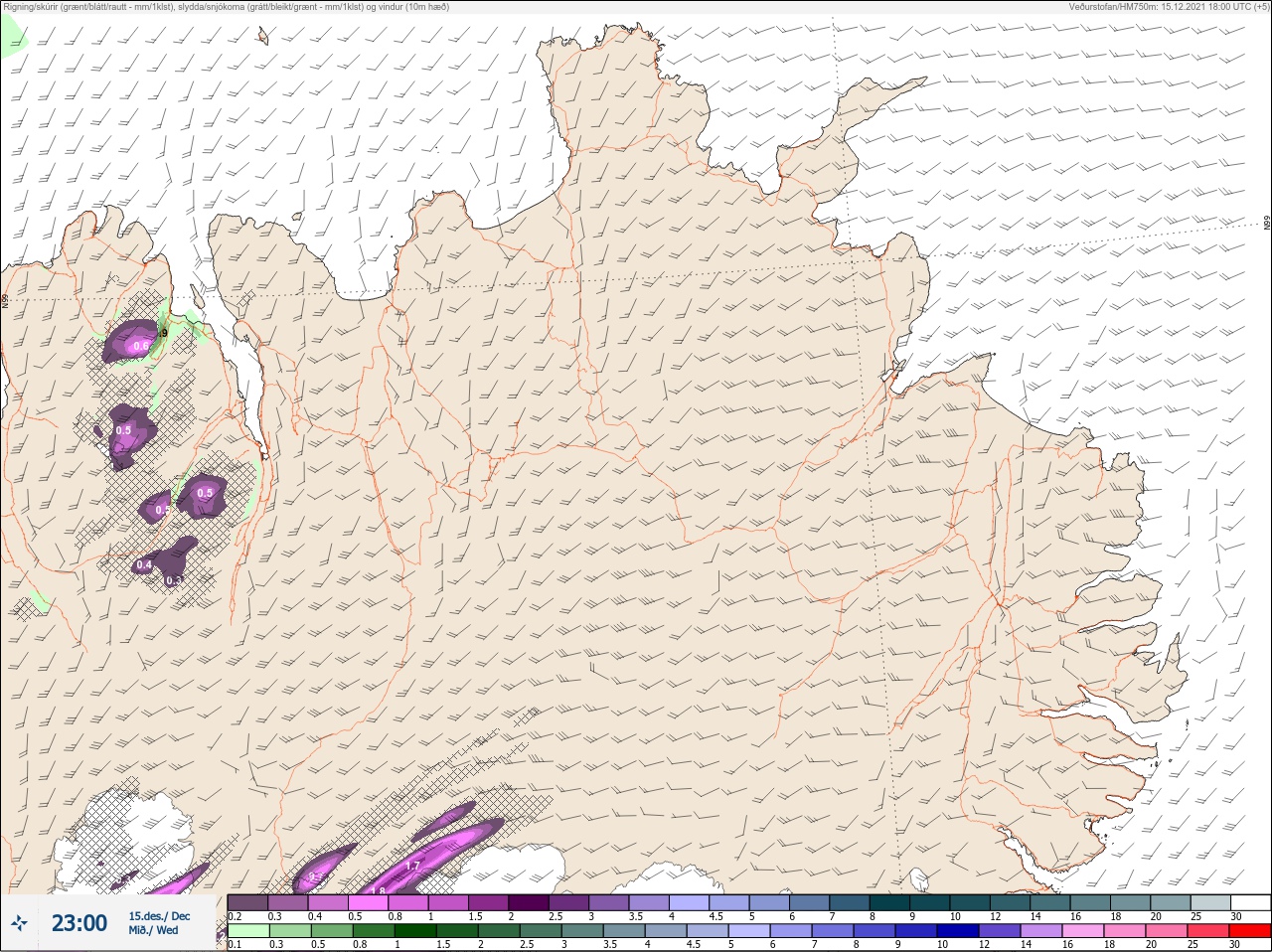Click the "1.7" precipitation value on the map

point(413,867)
